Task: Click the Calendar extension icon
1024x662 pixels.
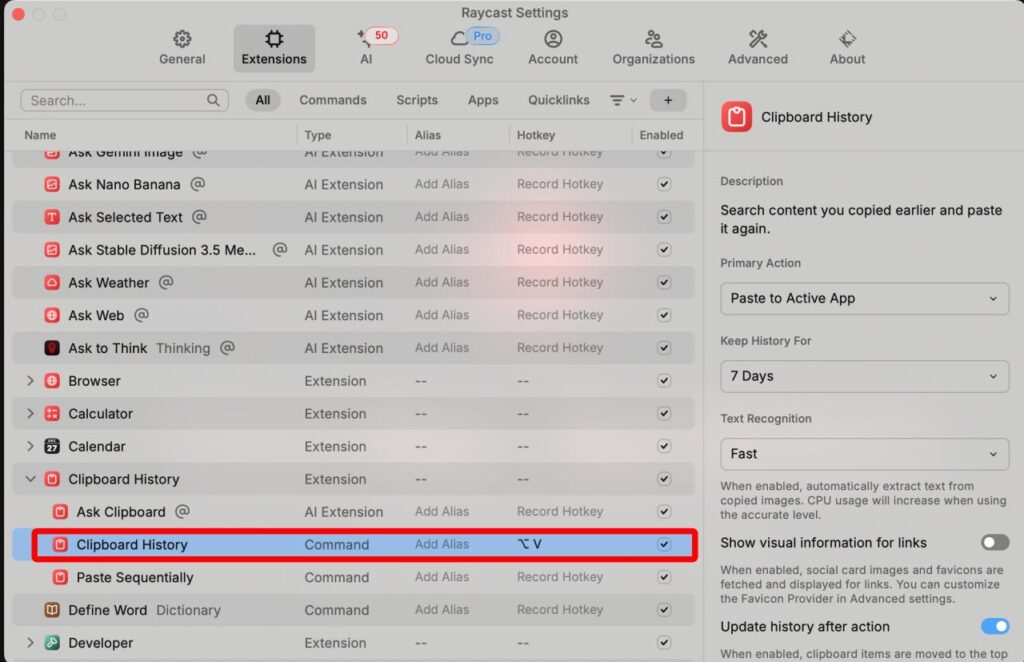Action: click(52, 446)
